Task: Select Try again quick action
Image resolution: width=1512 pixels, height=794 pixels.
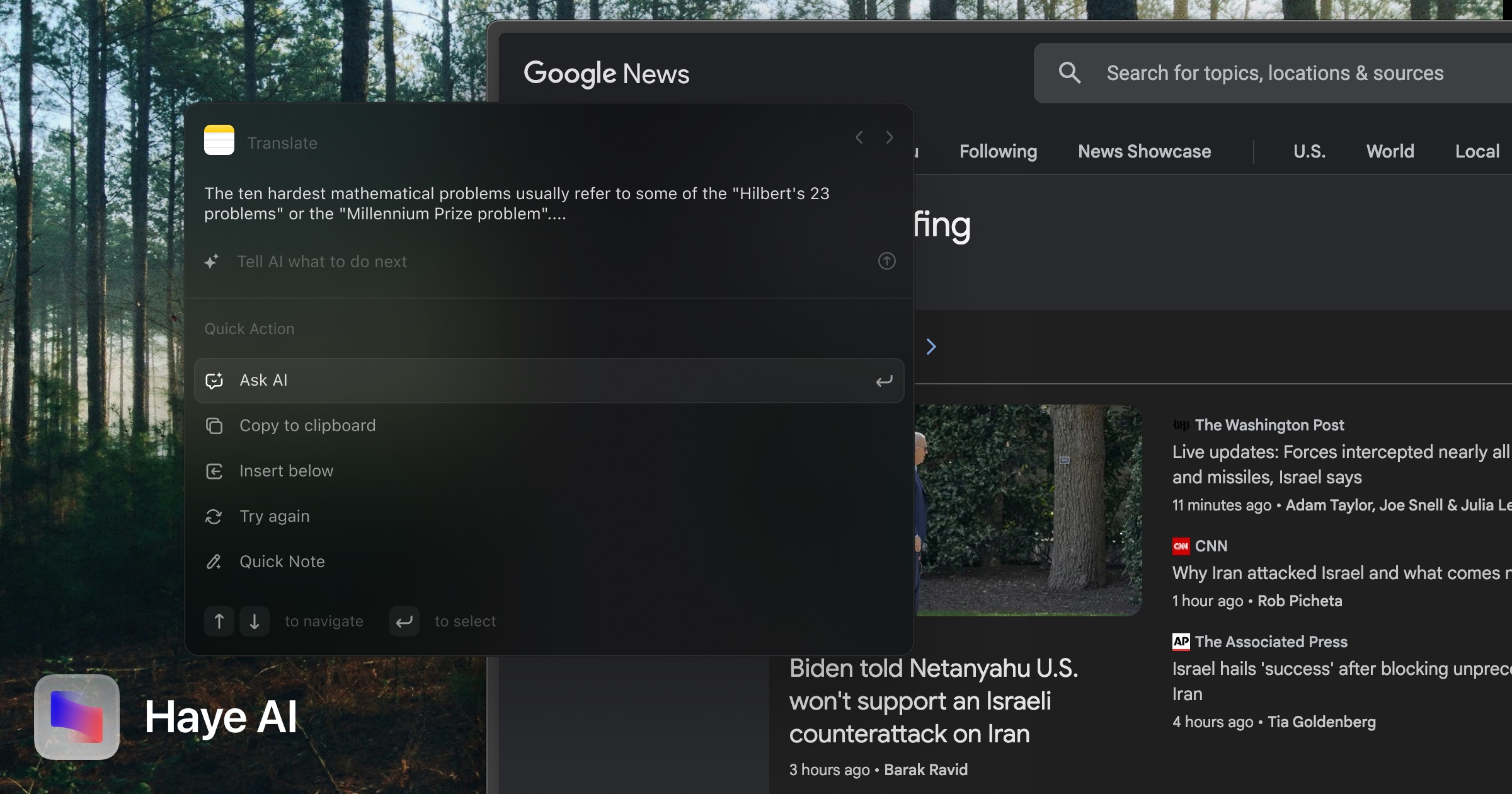Action: pos(549,517)
